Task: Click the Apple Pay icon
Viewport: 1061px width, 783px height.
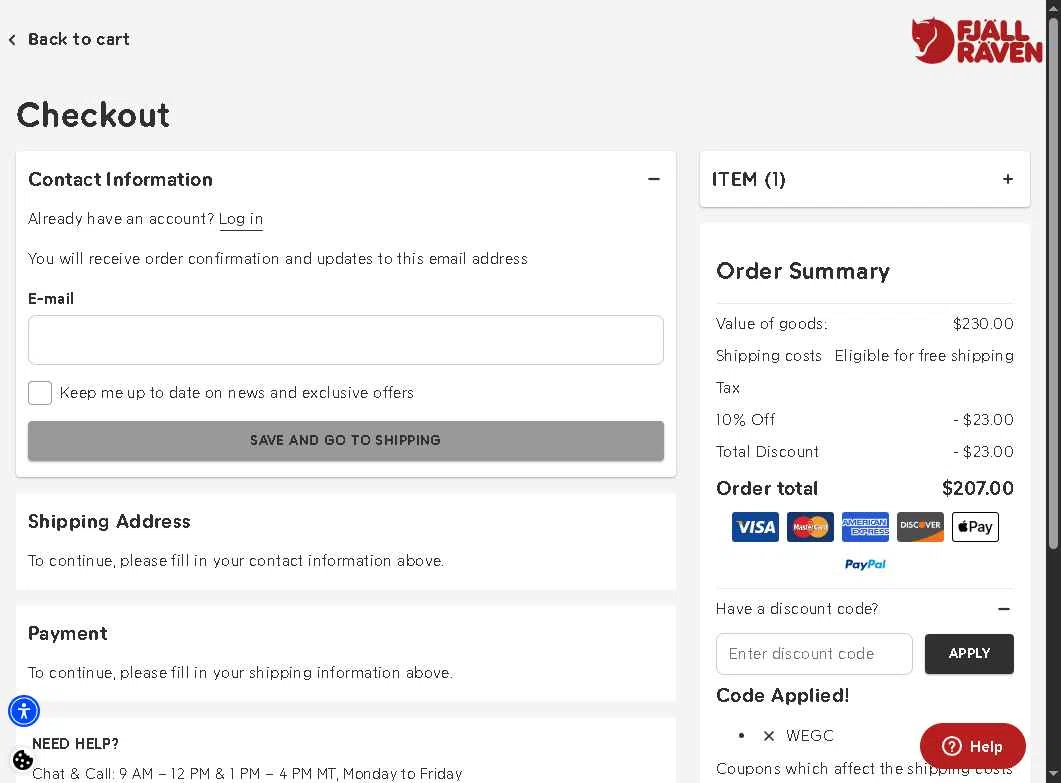Action: 975,527
